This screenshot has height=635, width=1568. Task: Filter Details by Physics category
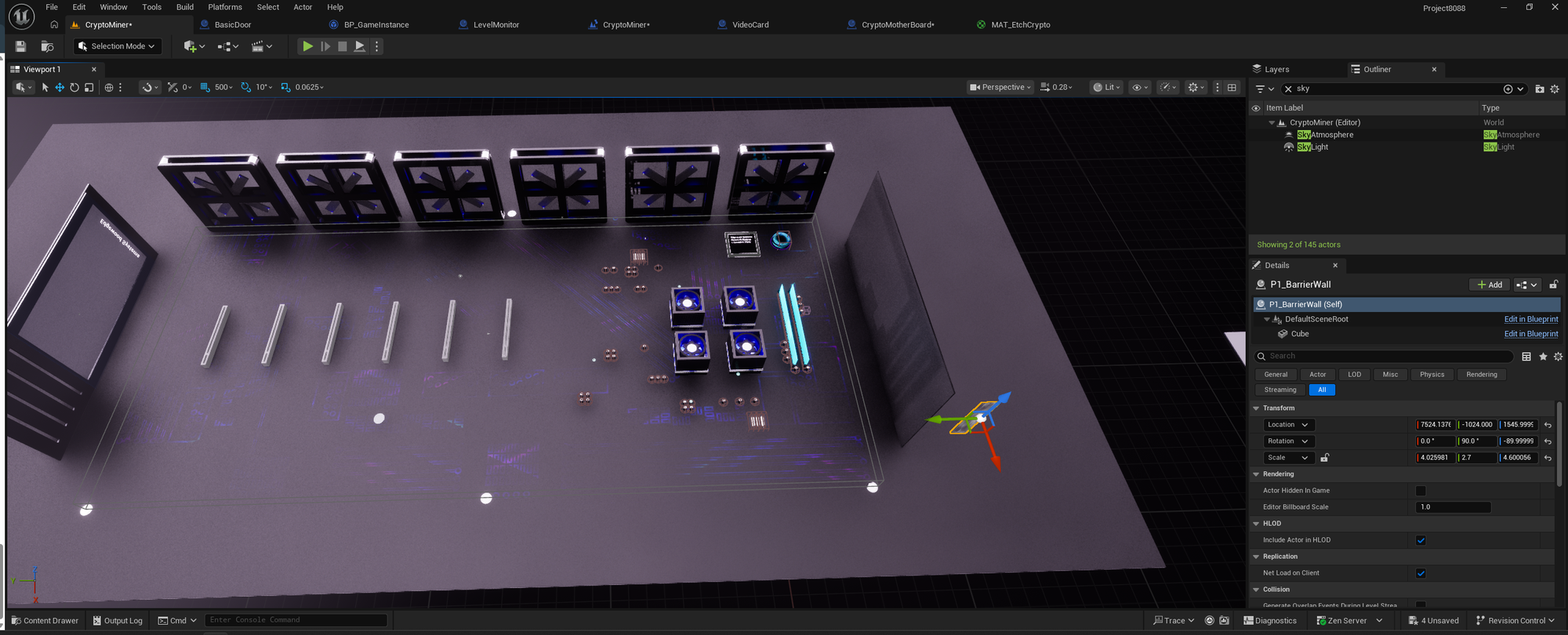coord(1432,374)
